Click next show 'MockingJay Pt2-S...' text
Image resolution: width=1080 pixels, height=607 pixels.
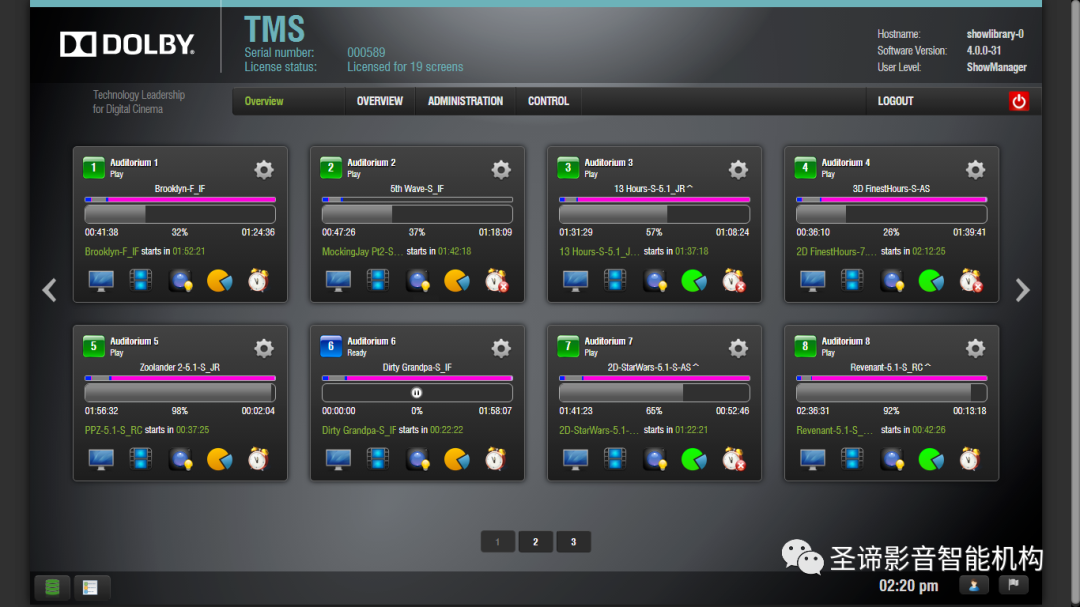pyautogui.click(x=362, y=251)
